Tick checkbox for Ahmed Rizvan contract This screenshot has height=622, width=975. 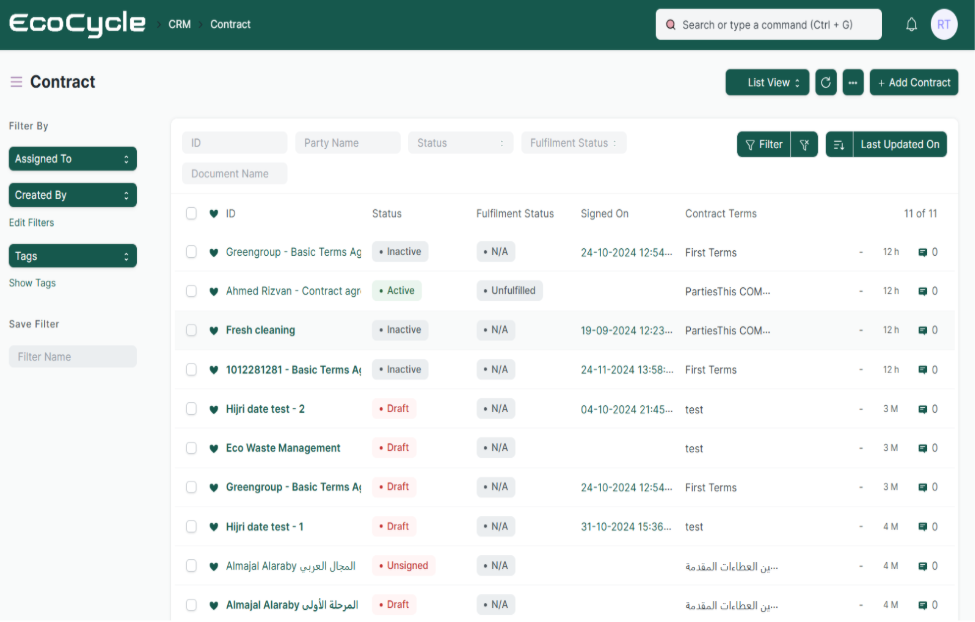point(191,292)
